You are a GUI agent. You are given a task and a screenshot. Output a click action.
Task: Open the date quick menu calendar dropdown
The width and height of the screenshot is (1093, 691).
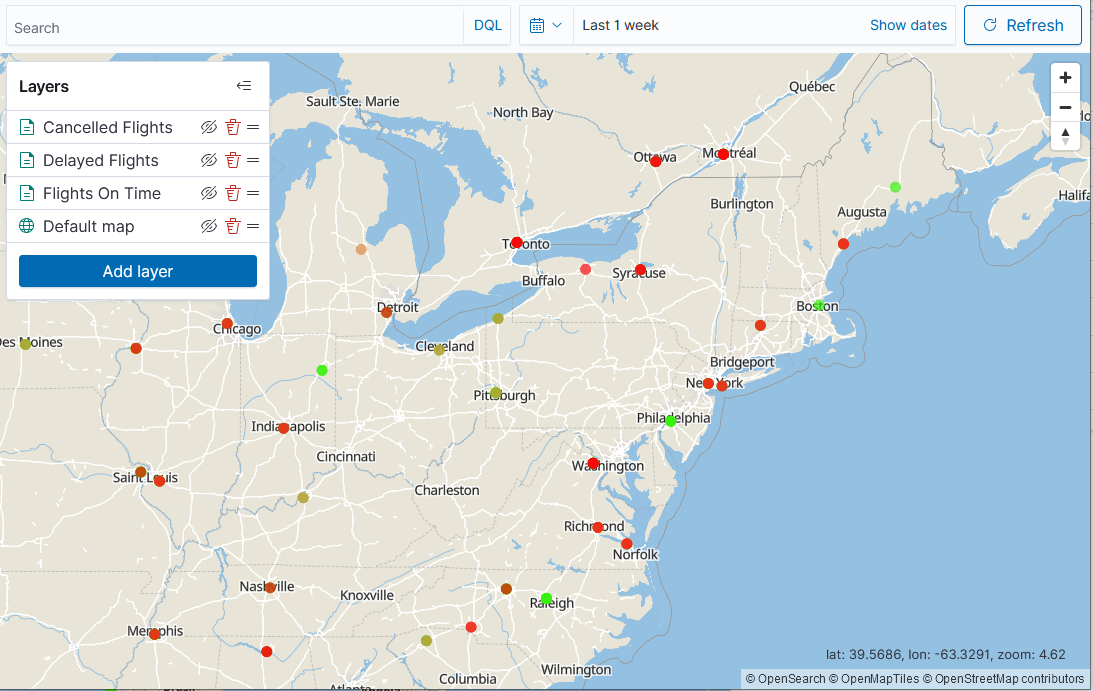(x=546, y=25)
